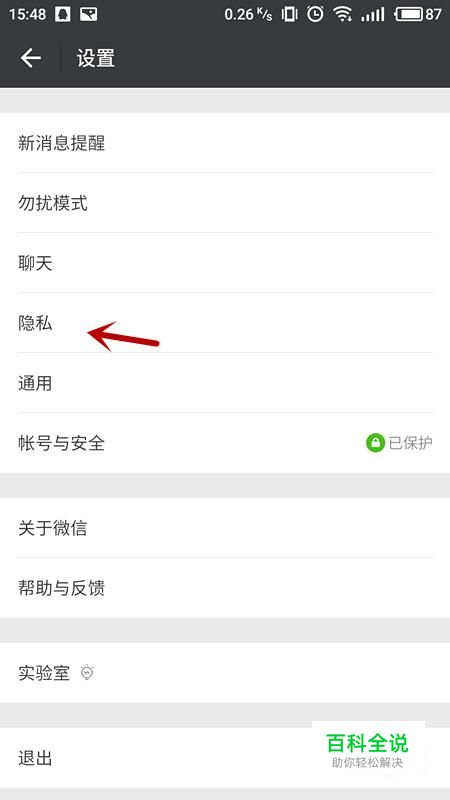Open 新消息提醒 settings
450x800 pixels.
(x=225, y=143)
